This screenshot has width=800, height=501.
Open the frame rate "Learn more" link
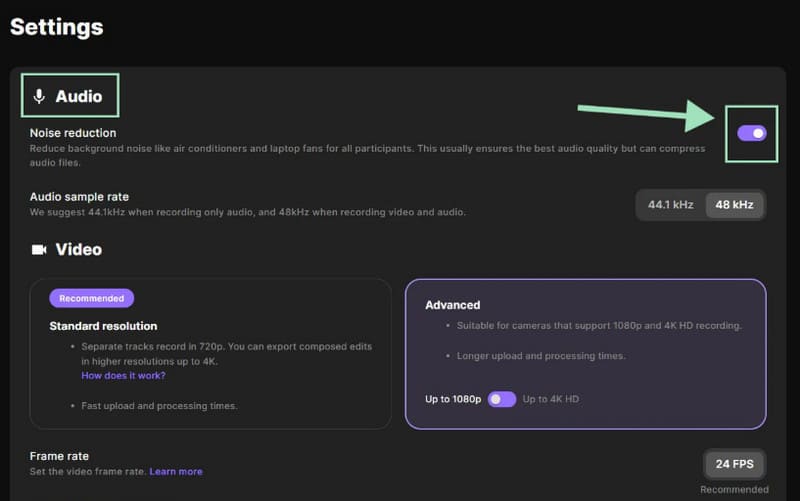tap(176, 471)
